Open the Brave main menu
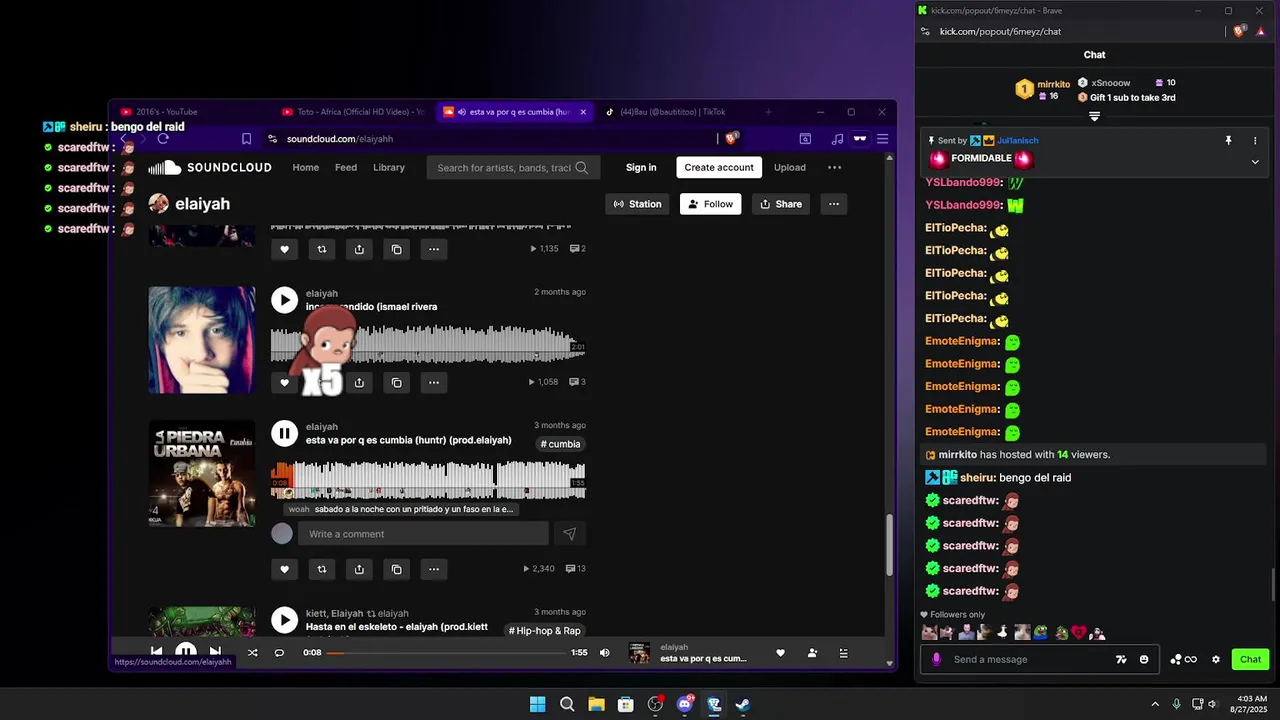Image resolution: width=1280 pixels, height=720 pixels. 882,139
